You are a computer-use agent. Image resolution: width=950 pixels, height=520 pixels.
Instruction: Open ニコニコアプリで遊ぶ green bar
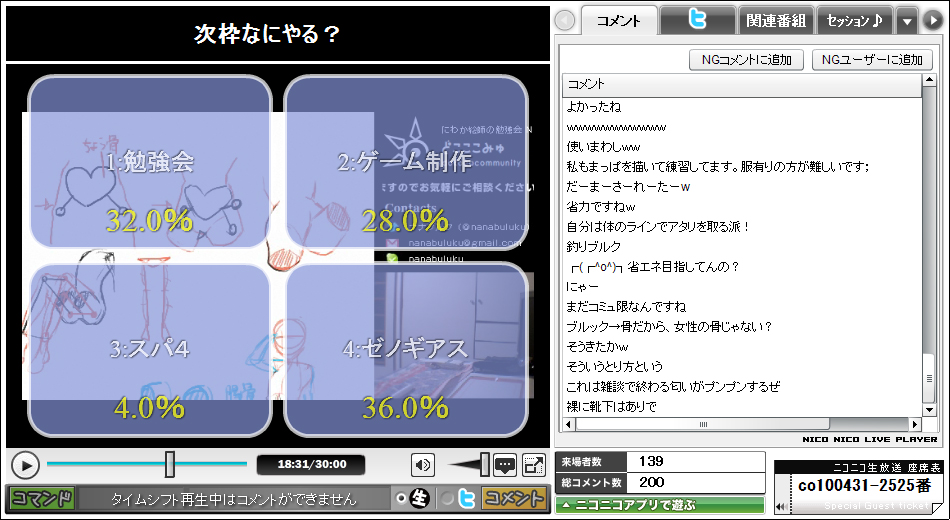[660, 505]
